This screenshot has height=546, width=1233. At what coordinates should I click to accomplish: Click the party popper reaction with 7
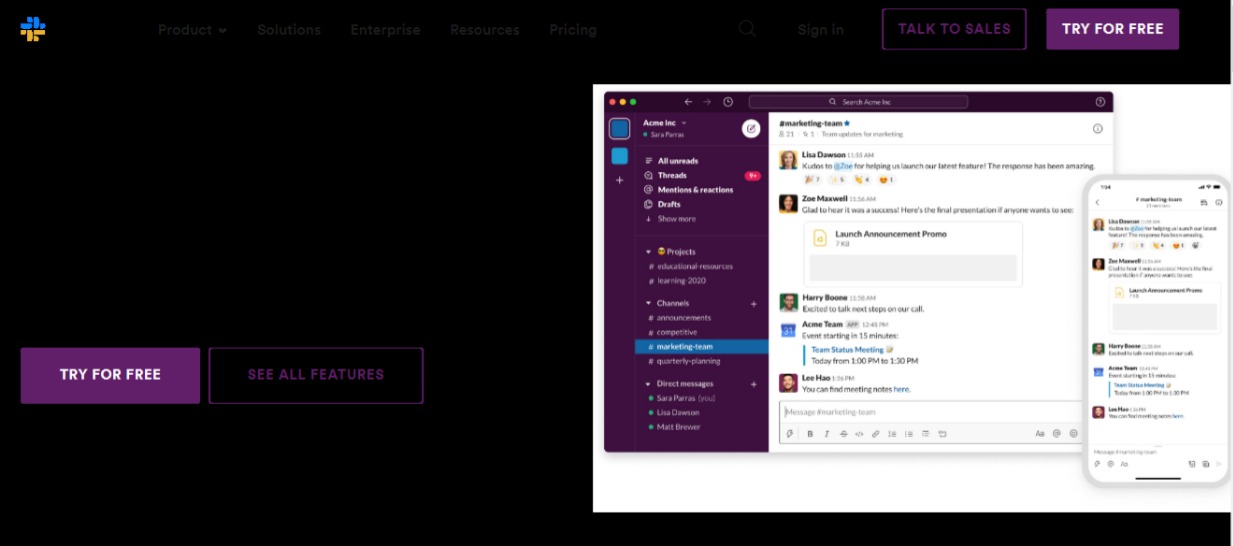pos(813,180)
